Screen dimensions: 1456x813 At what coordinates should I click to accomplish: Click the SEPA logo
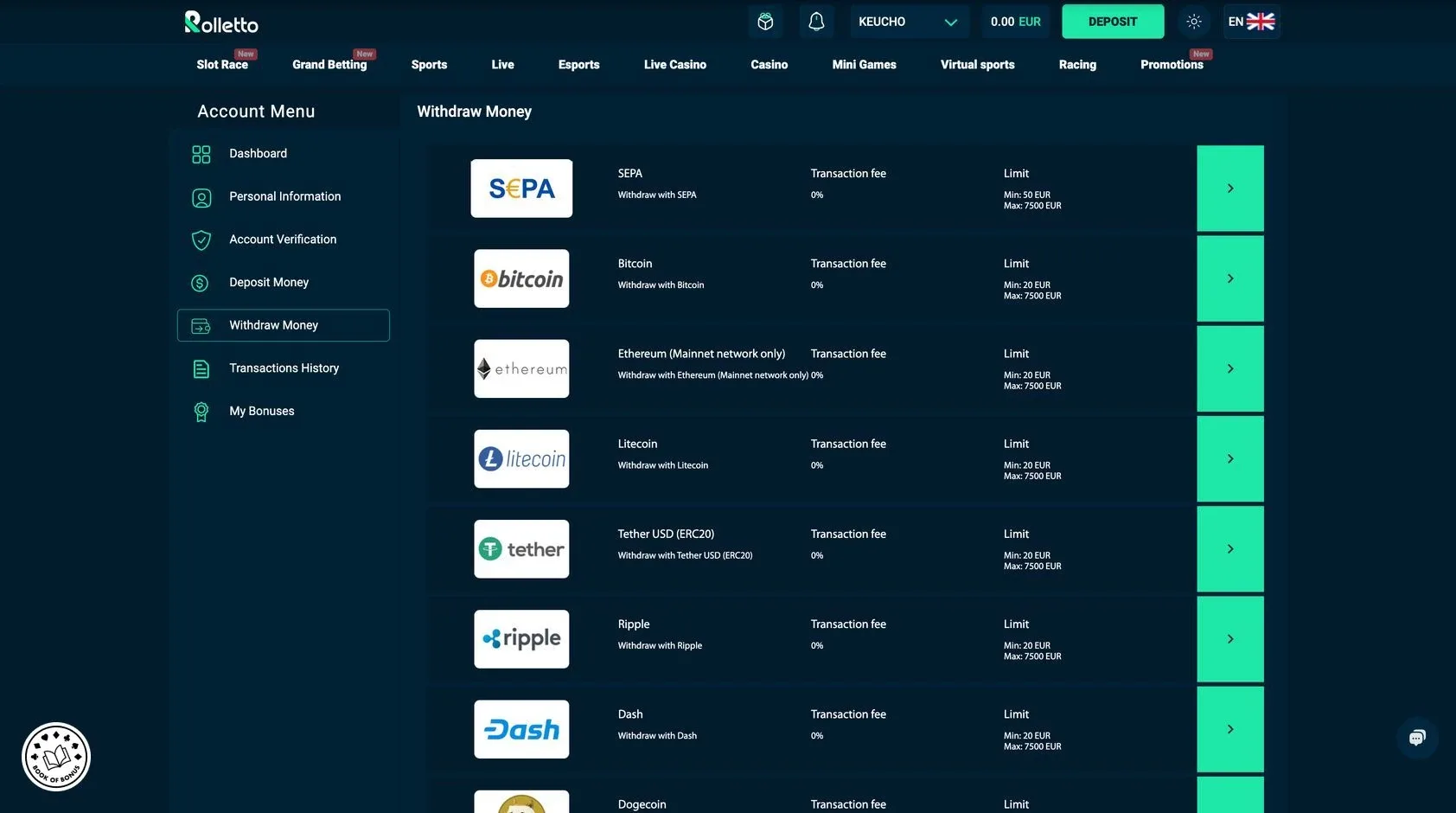pyautogui.click(x=521, y=189)
